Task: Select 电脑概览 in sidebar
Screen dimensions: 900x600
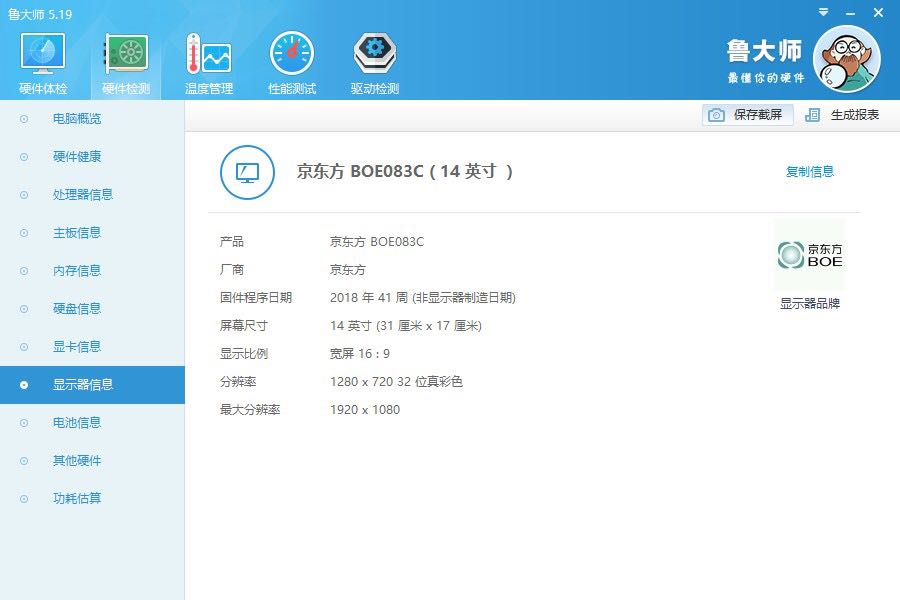Action: coord(92,119)
